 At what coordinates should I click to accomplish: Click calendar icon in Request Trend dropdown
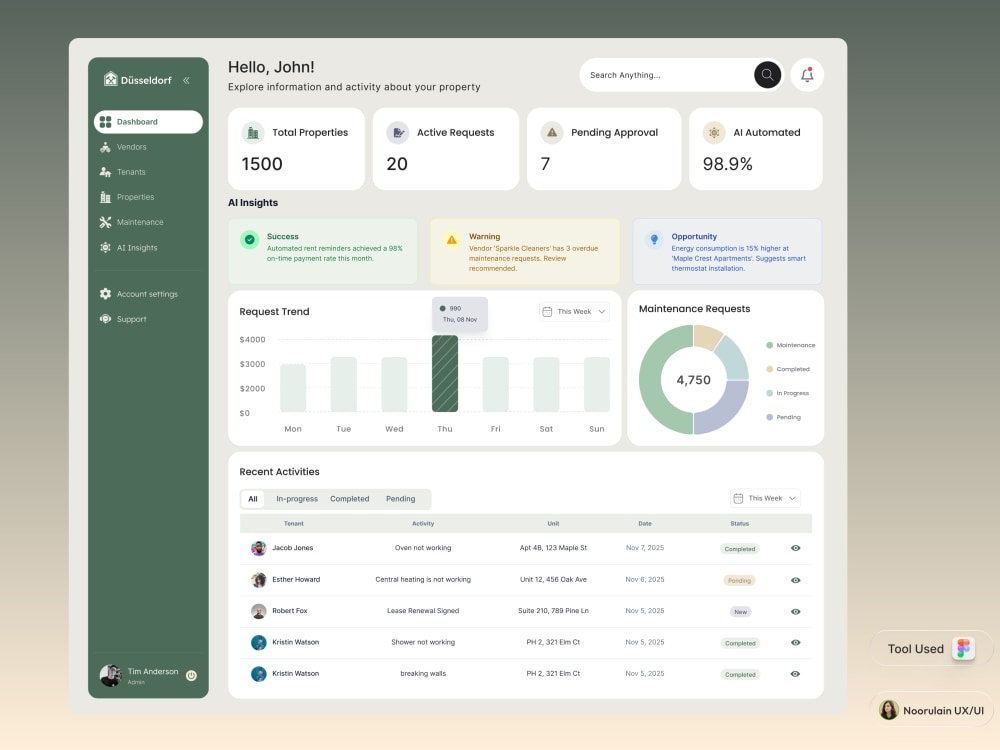tap(547, 312)
